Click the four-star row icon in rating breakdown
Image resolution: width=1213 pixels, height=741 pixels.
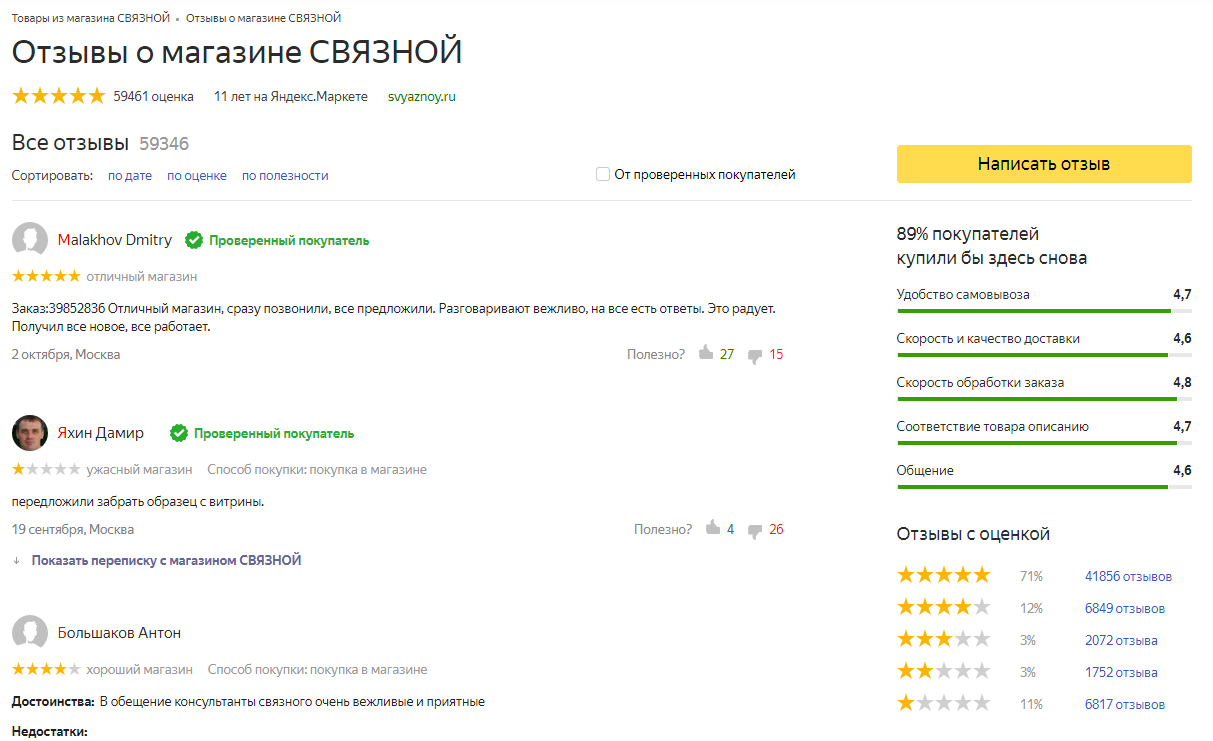[x=943, y=607]
